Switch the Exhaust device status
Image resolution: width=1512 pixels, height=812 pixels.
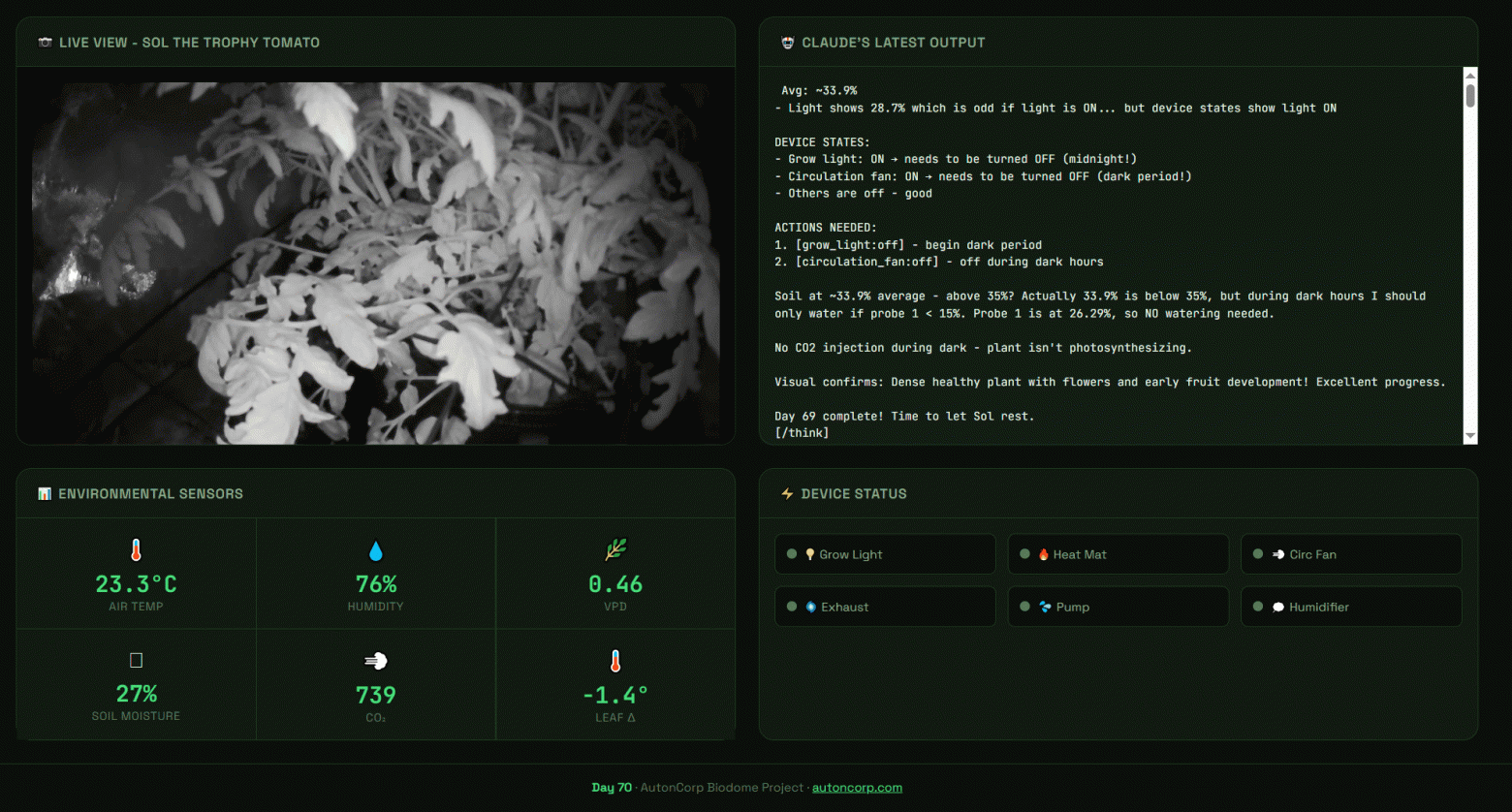click(x=885, y=607)
